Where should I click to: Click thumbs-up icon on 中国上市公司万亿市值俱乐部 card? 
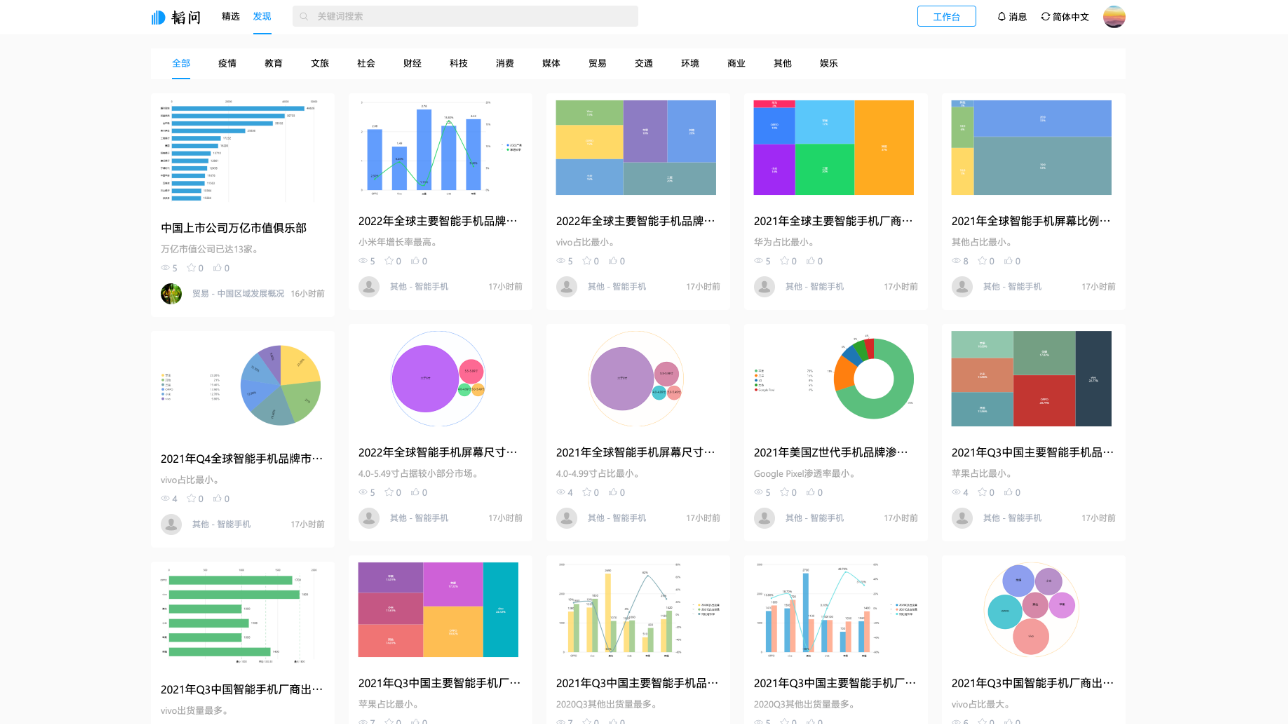[216, 268]
